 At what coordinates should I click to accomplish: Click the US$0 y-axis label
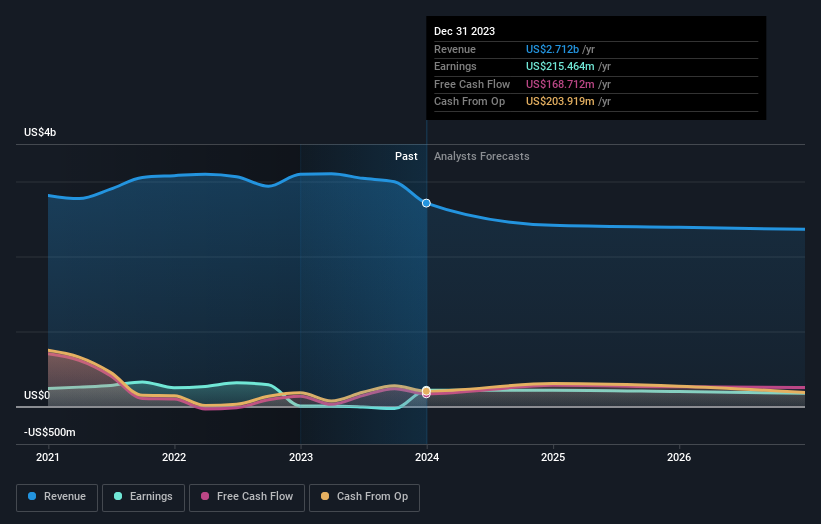[x=37, y=395]
